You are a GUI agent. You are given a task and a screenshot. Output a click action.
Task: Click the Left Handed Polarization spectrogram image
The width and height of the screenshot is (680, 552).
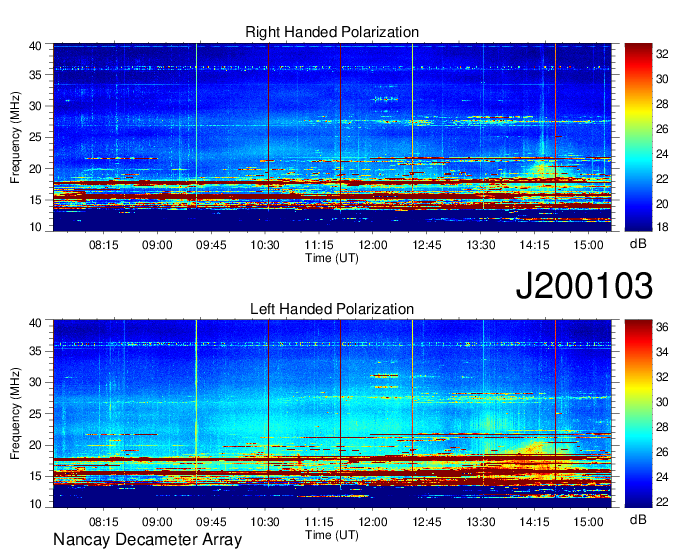tap(332, 414)
